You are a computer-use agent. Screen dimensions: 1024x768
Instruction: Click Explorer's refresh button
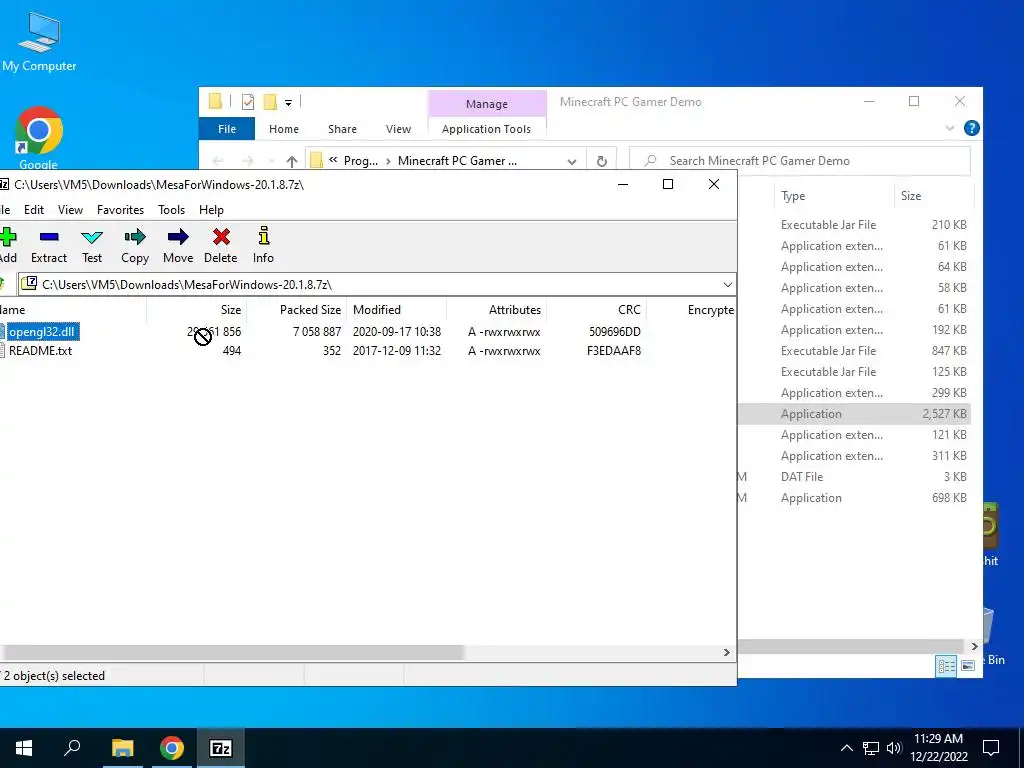click(601, 161)
